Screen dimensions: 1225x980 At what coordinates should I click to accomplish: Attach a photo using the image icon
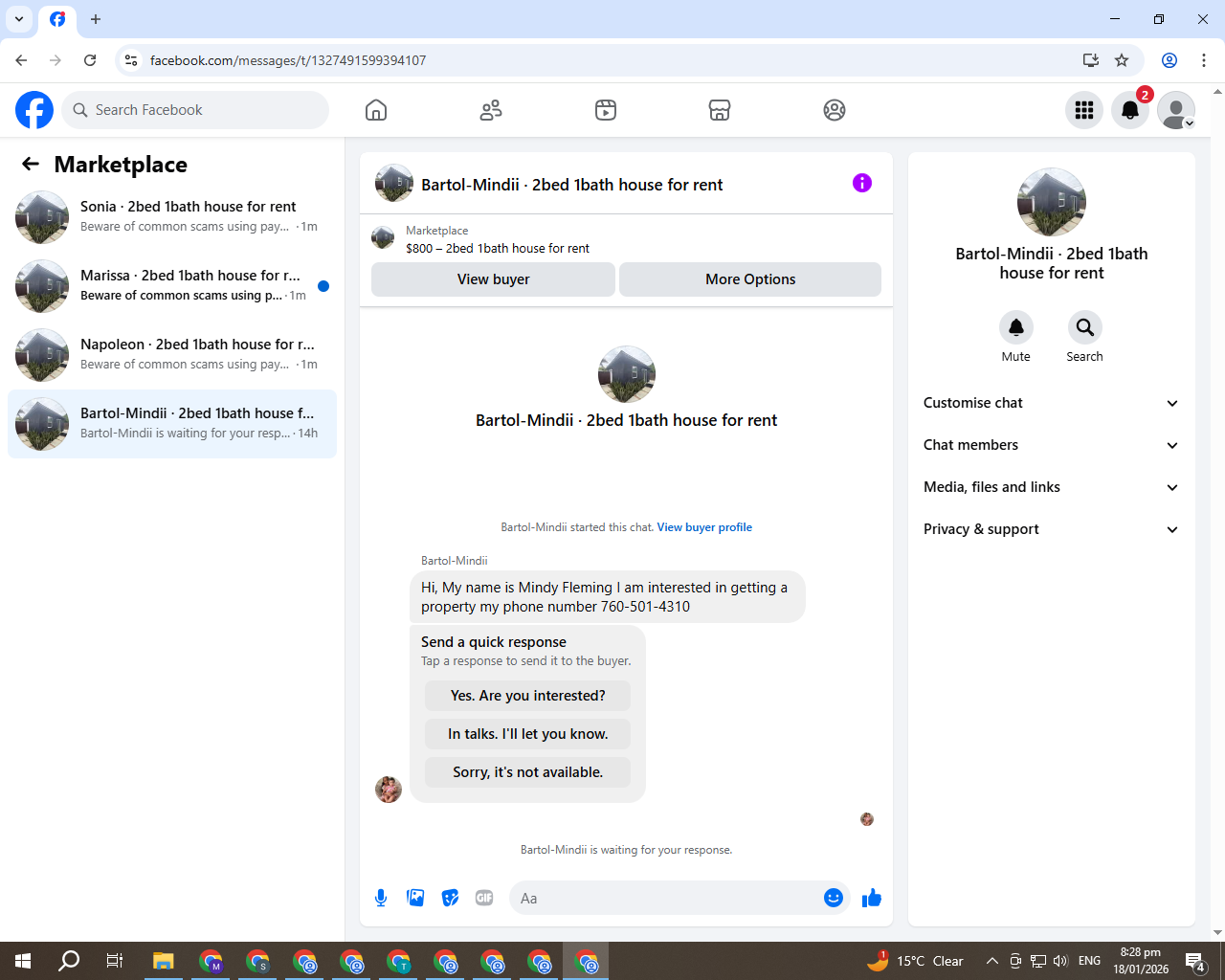pyautogui.click(x=415, y=898)
